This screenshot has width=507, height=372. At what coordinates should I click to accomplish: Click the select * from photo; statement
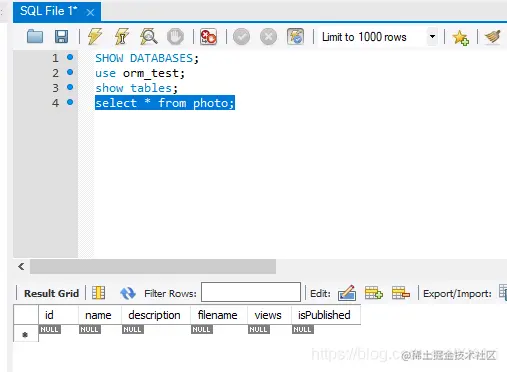[165, 103]
